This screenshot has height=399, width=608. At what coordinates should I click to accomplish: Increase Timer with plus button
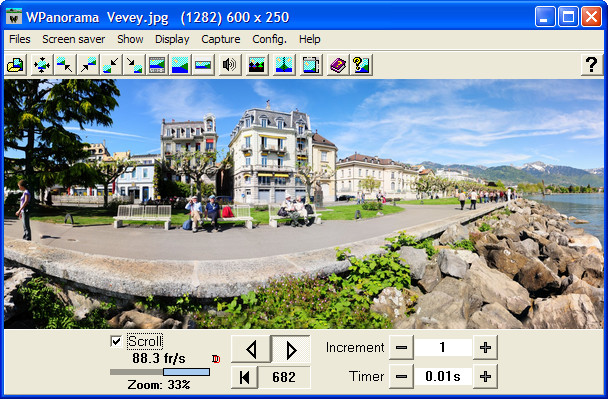[485, 376]
